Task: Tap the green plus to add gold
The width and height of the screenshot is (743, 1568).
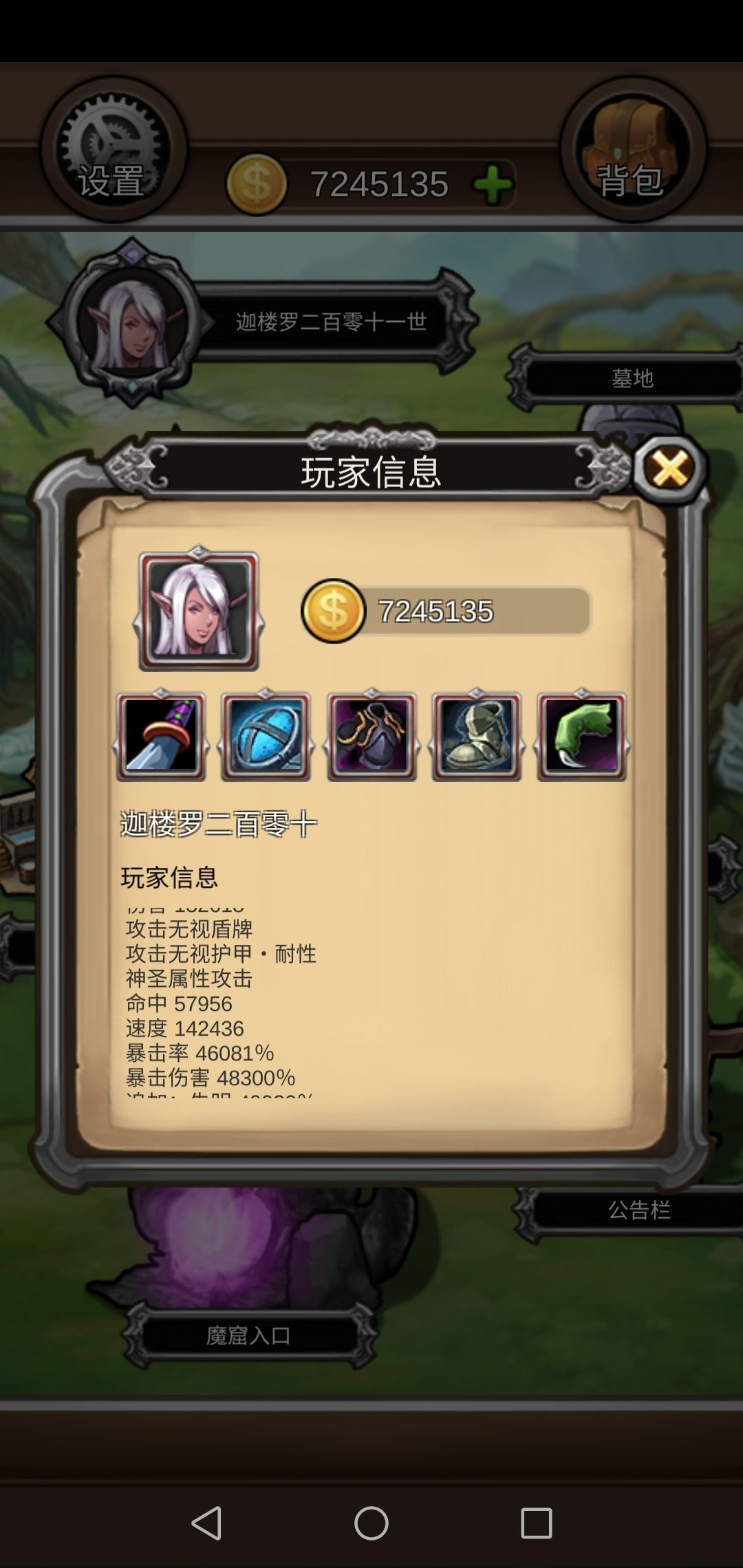Action: pos(493,184)
